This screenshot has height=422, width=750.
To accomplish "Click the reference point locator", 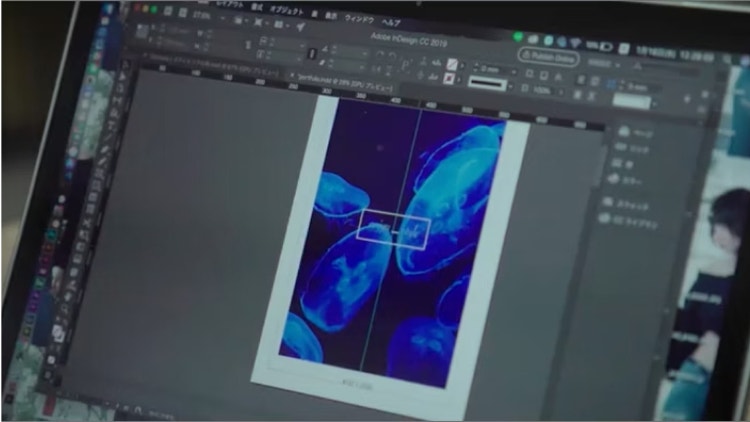I will pyautogui.click(x=142, y=32).
